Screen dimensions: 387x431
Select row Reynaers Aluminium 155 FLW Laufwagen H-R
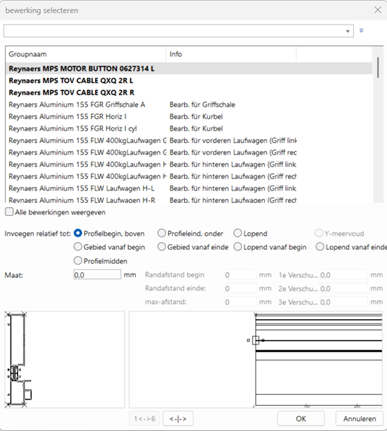coord(189,200)
